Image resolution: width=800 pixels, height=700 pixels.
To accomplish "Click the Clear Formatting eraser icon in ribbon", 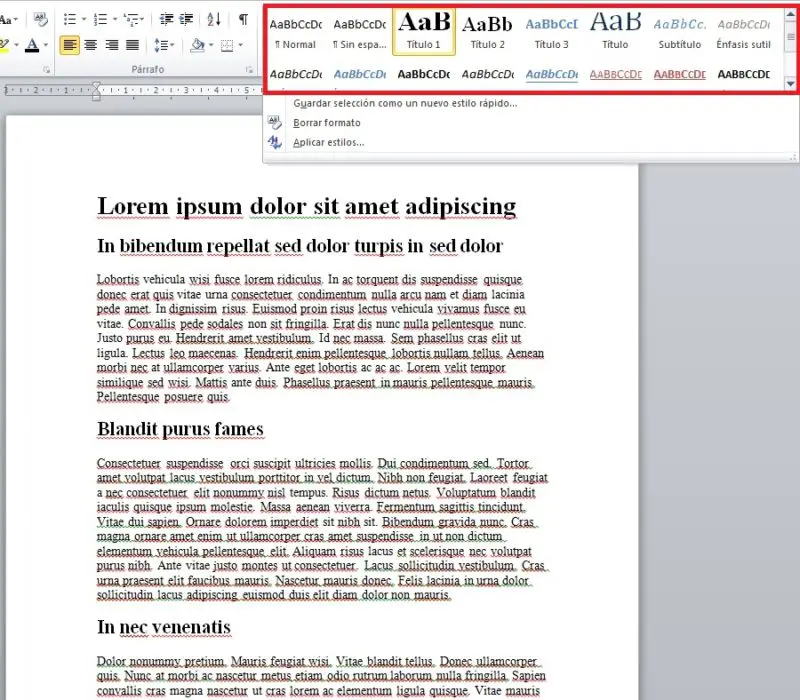I will point(40,19).
